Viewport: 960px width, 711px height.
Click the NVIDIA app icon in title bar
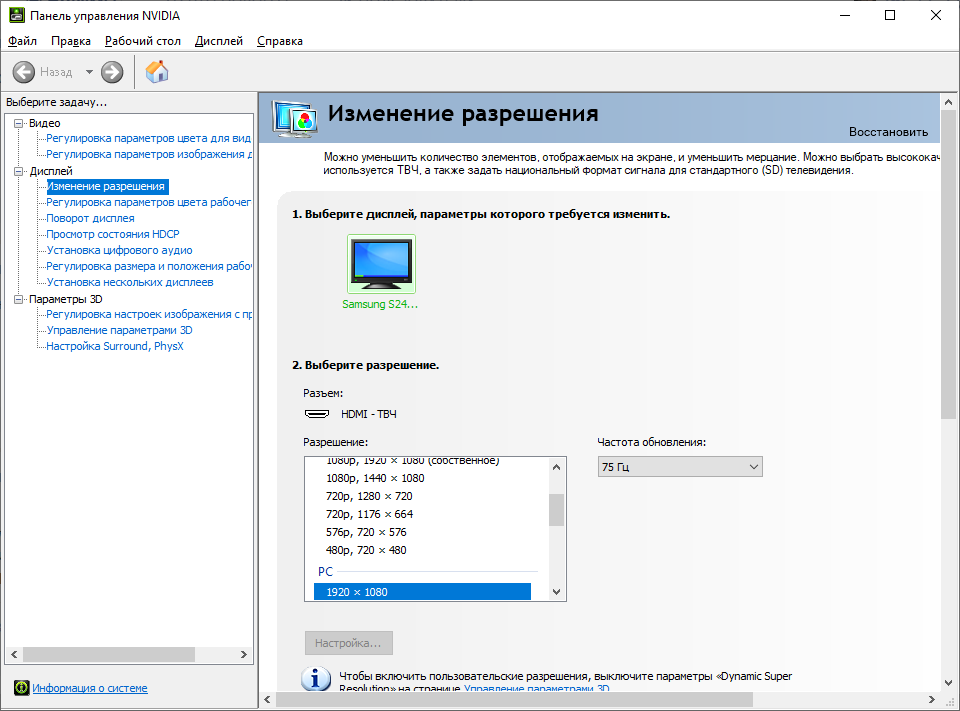coord(17,15)
